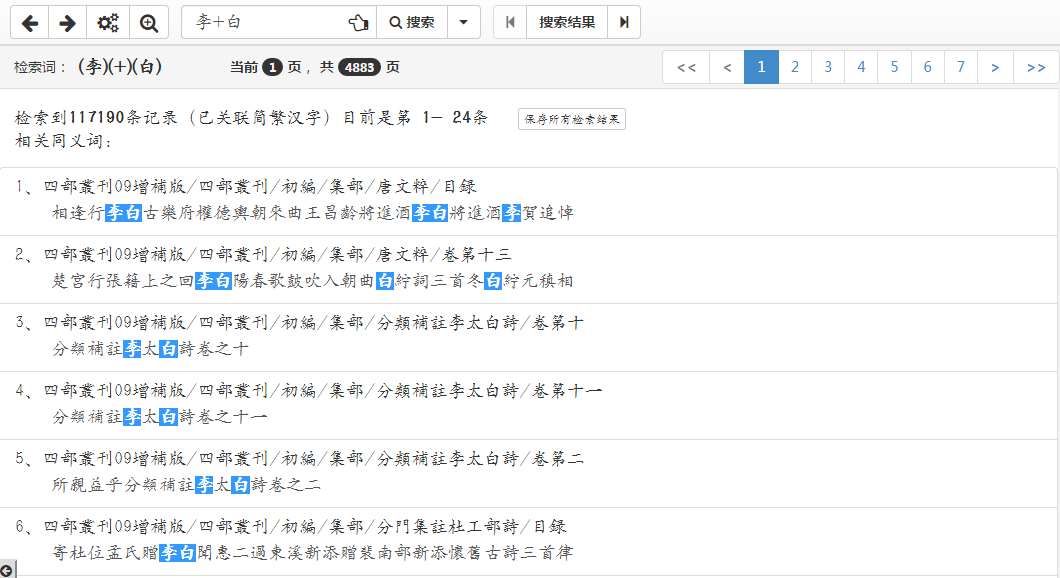The width and height of the screenshot is (1060, 578).
Task: Click the 搜索结果 button
Action: click(x=567, y=22)
